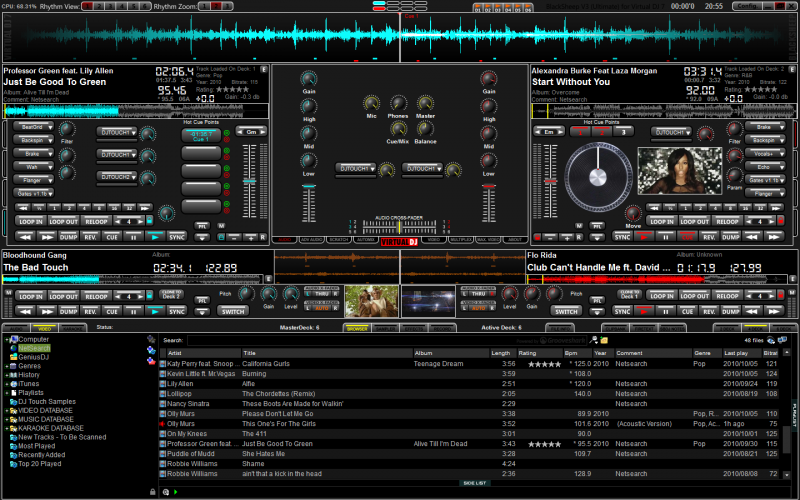Click the audio crossfader
This screenshot has width=800, height=500.
pos(399,226)
